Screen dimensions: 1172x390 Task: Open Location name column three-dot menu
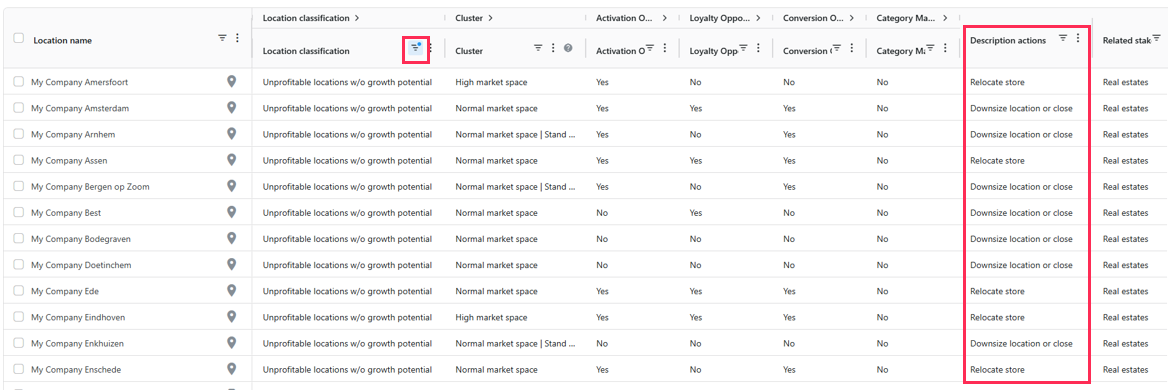(238, 37)
